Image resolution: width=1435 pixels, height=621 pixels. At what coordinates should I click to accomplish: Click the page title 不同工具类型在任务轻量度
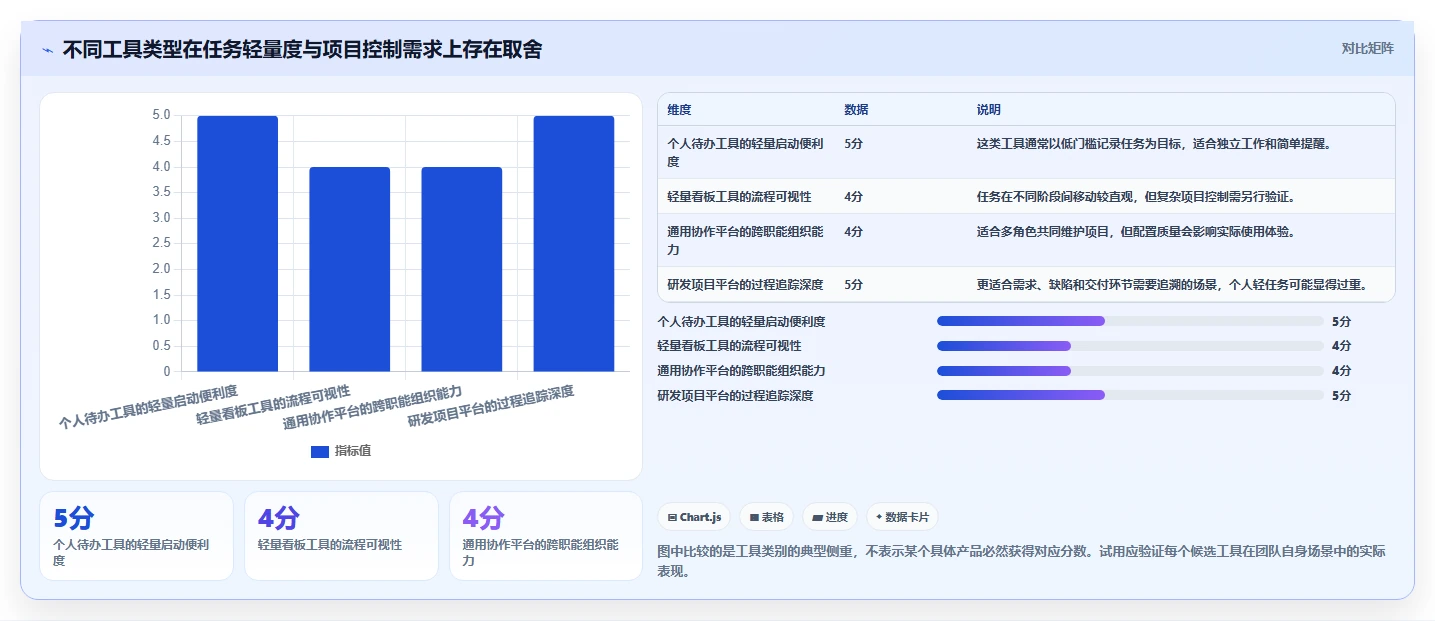pyautogui.click(x=302, y=49)
